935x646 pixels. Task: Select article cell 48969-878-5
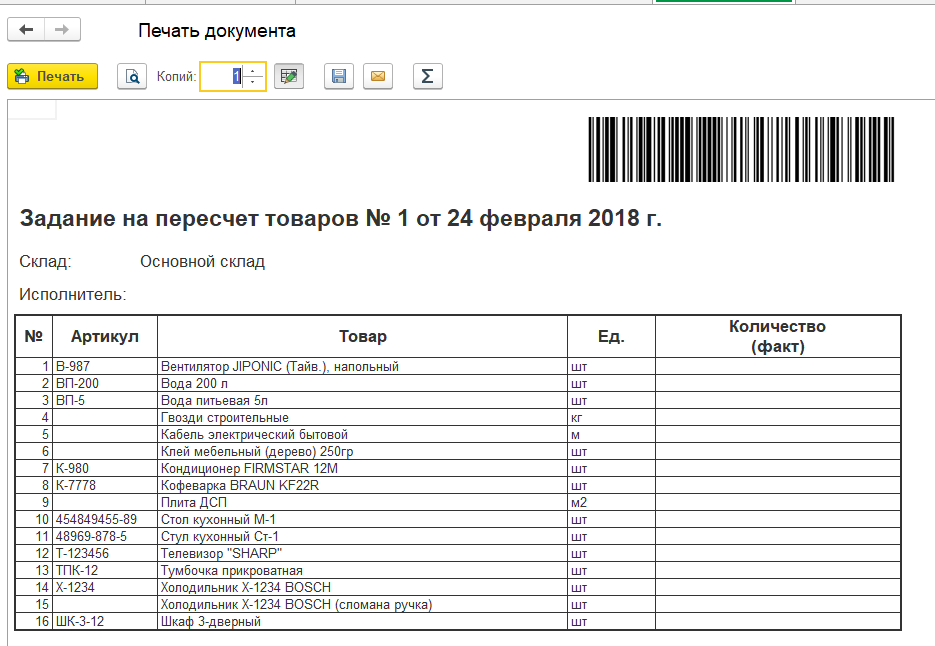coord(105,536)
